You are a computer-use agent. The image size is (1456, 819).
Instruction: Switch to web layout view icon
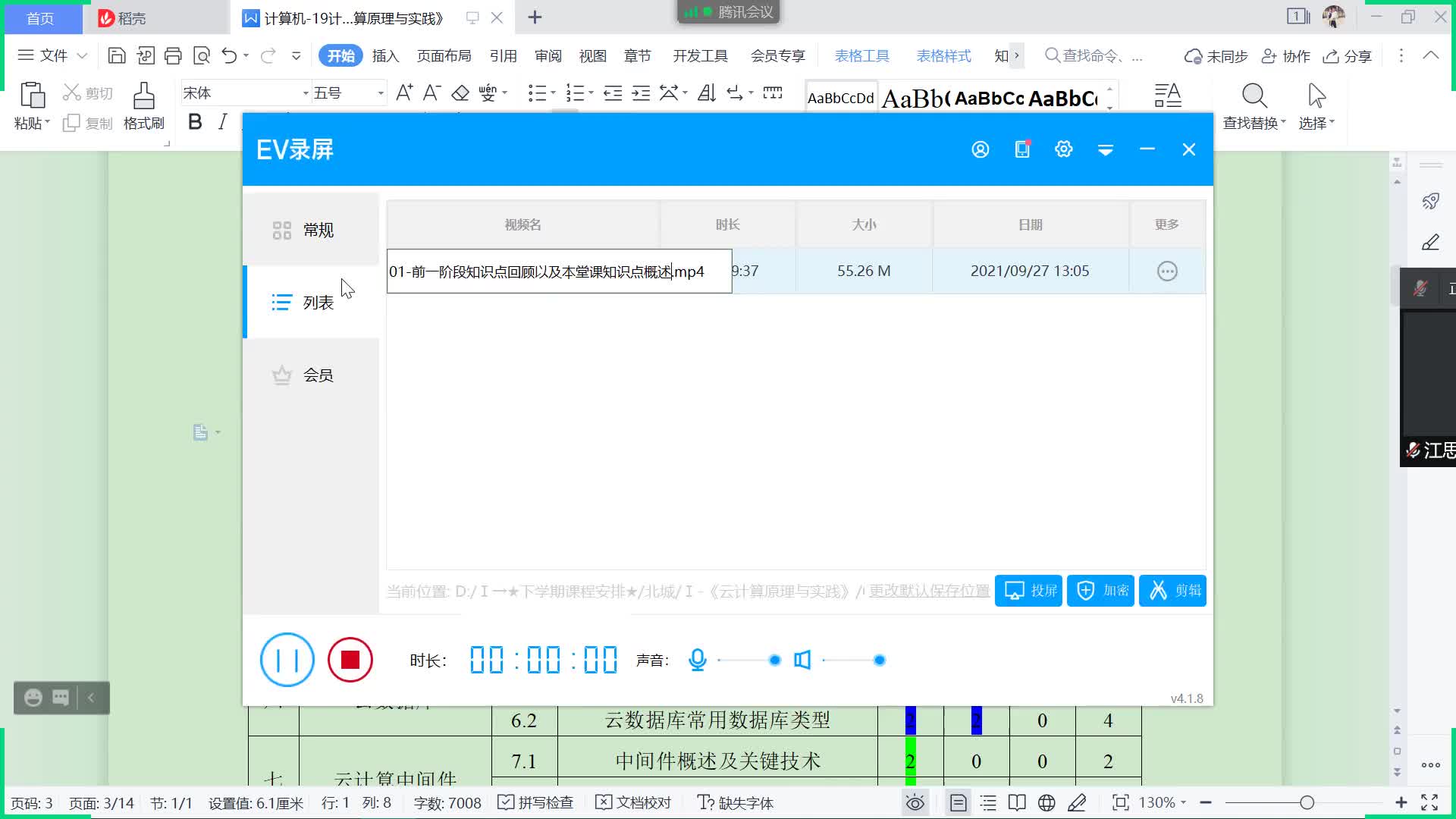click(x=1046, y=802)
